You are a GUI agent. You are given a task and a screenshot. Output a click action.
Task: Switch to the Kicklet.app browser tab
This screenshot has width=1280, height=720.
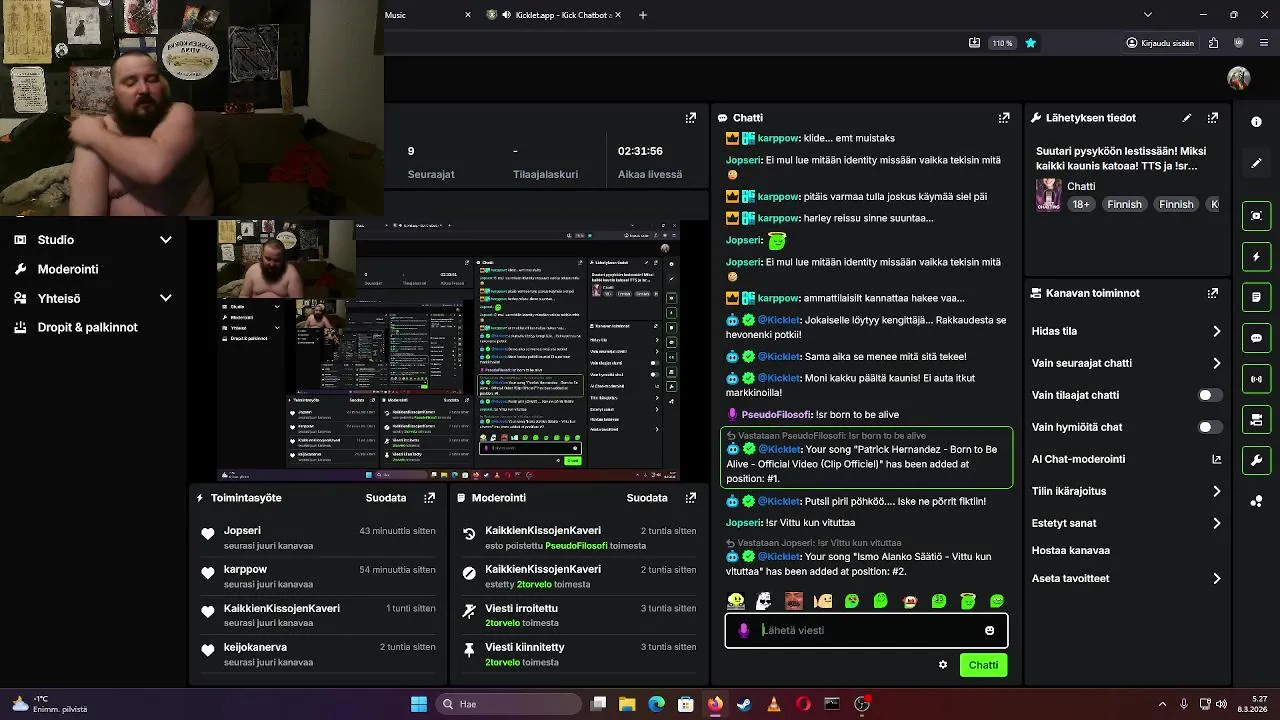555,15
